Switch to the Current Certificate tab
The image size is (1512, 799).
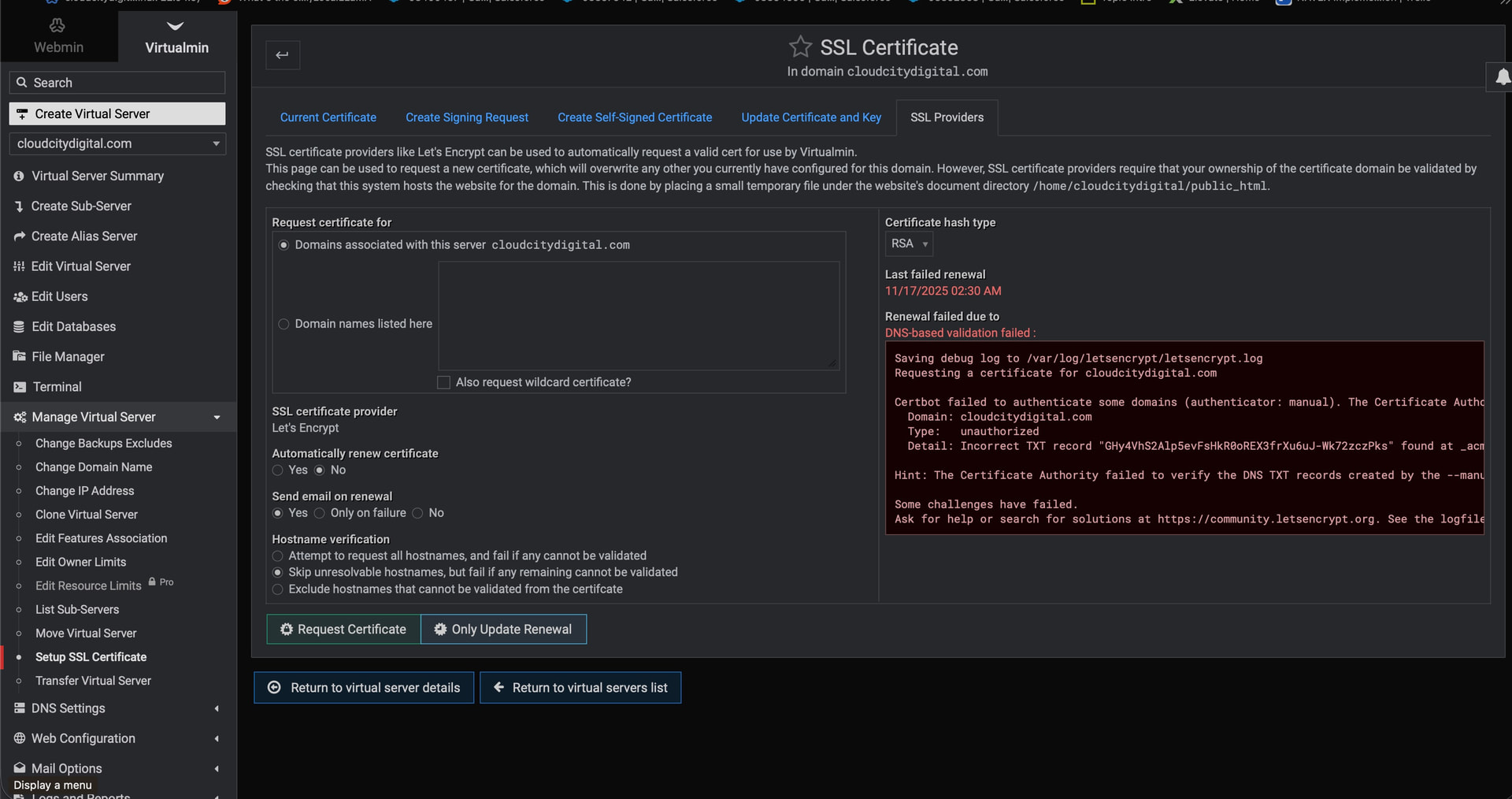click(x=328, y=117)
